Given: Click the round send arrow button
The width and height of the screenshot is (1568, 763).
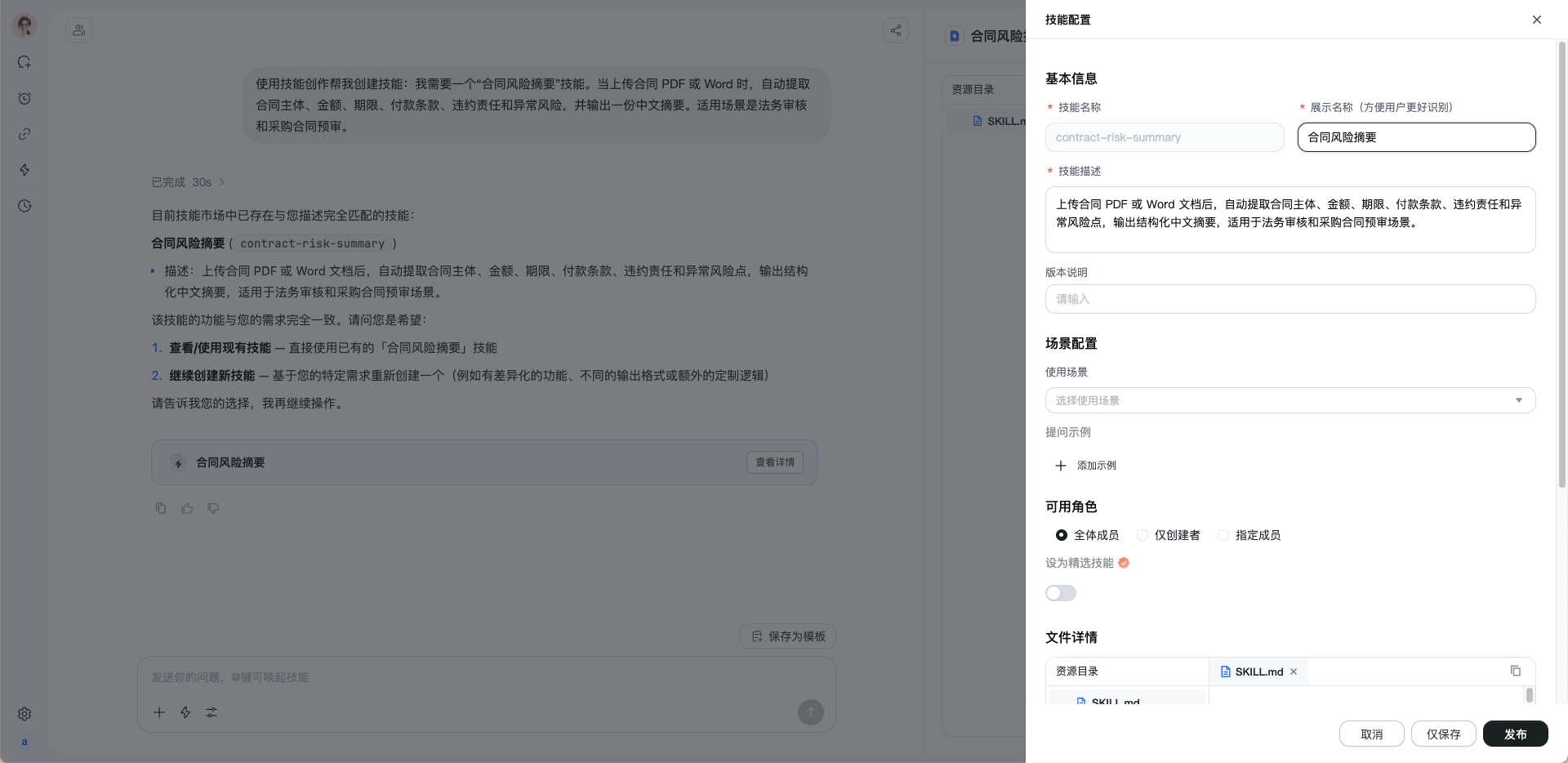Looking at the screenshot, I should click(x=811, y=712).
